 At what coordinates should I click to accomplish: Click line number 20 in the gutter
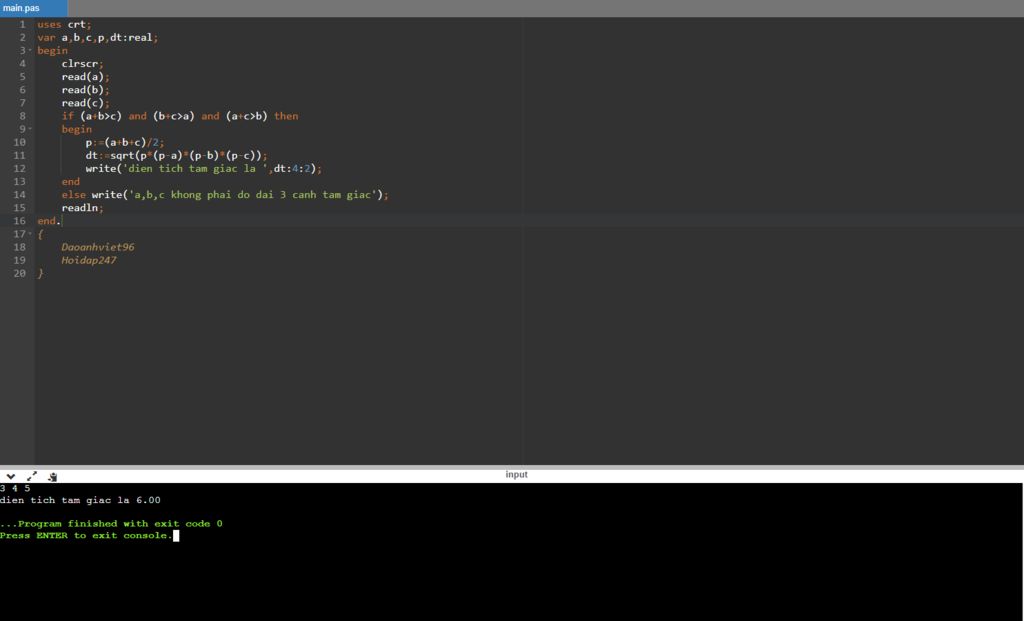click(20, 273)
